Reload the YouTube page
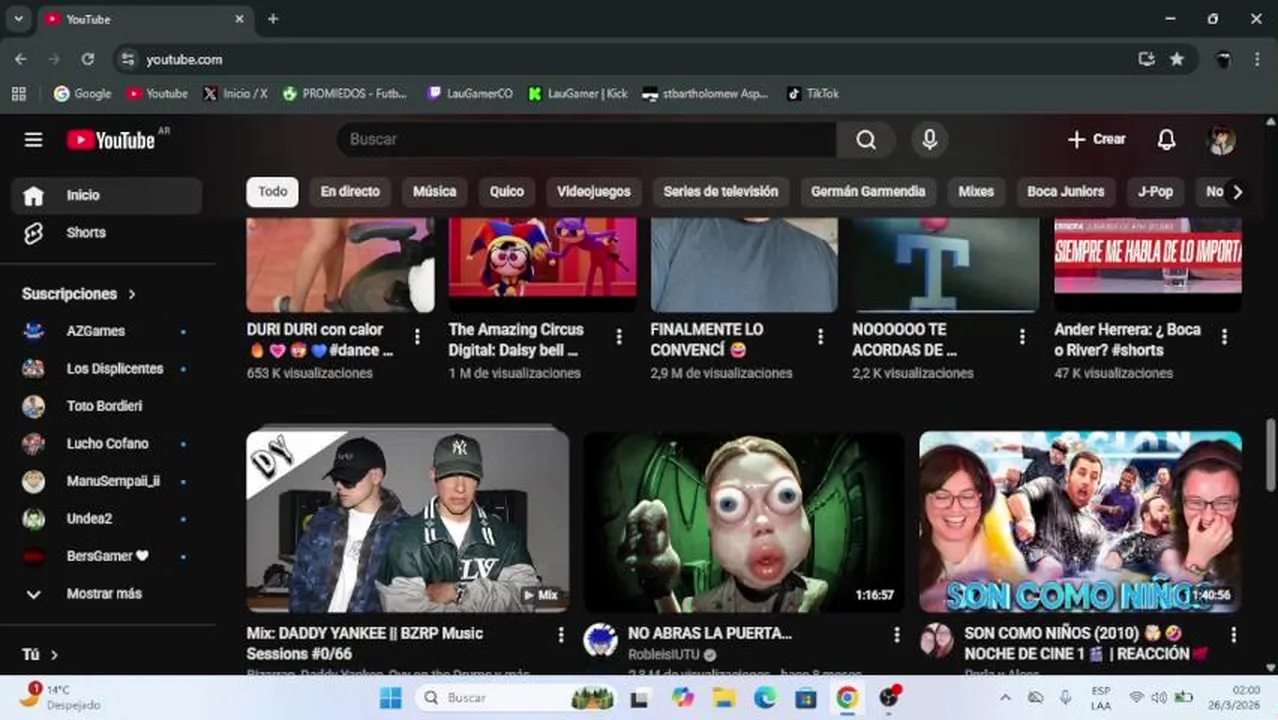 [x=88, y=60]
